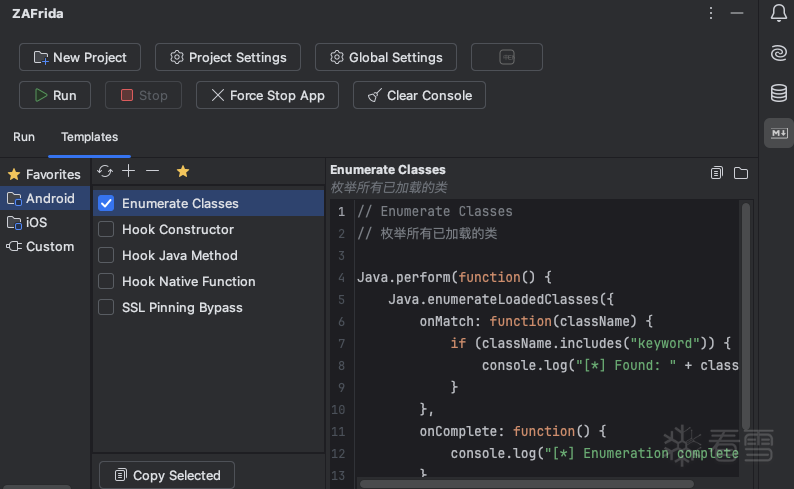Click the Force Stop App button

[268, 95]
